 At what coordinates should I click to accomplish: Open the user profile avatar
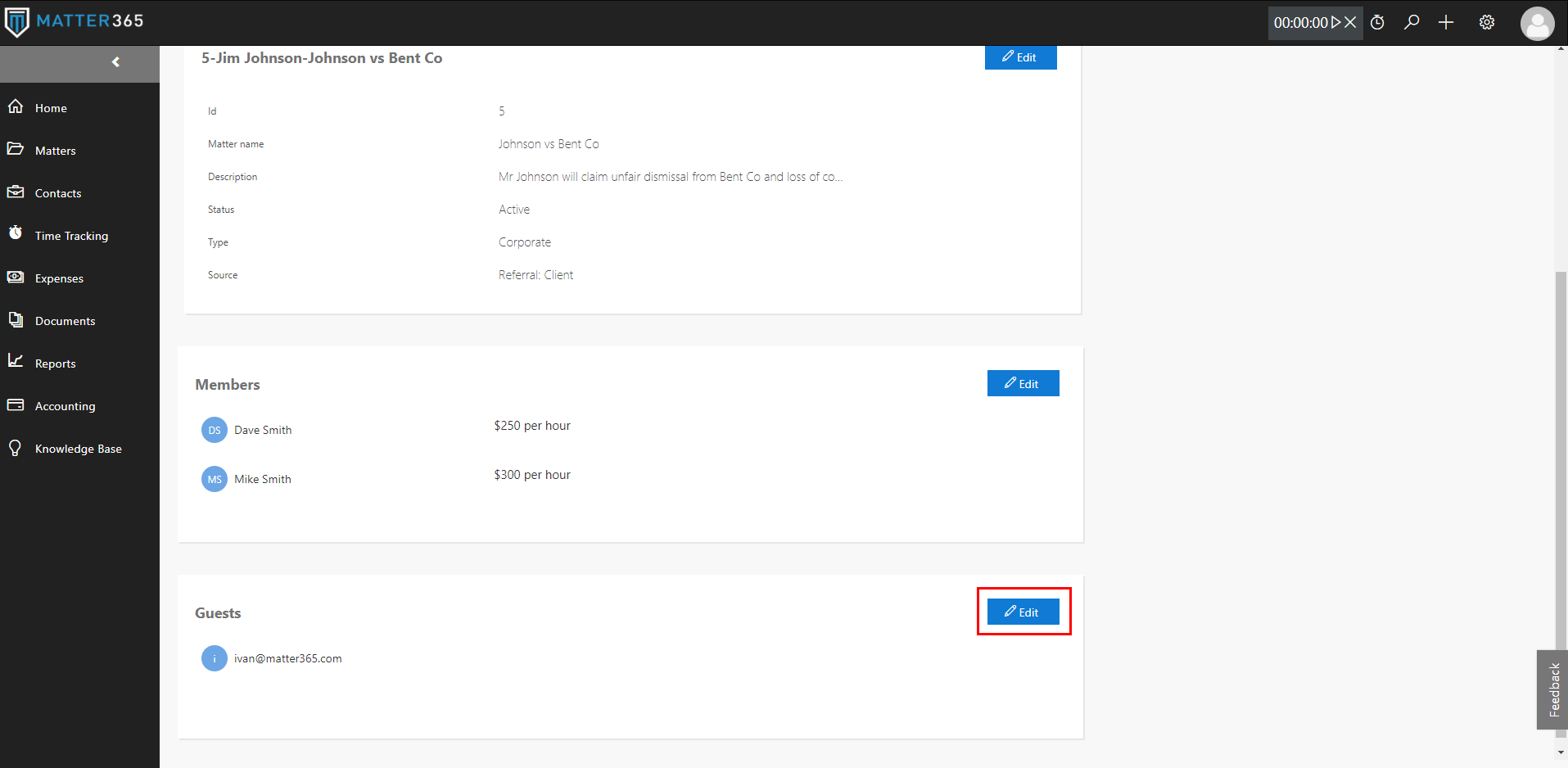tap(1537, 23)
